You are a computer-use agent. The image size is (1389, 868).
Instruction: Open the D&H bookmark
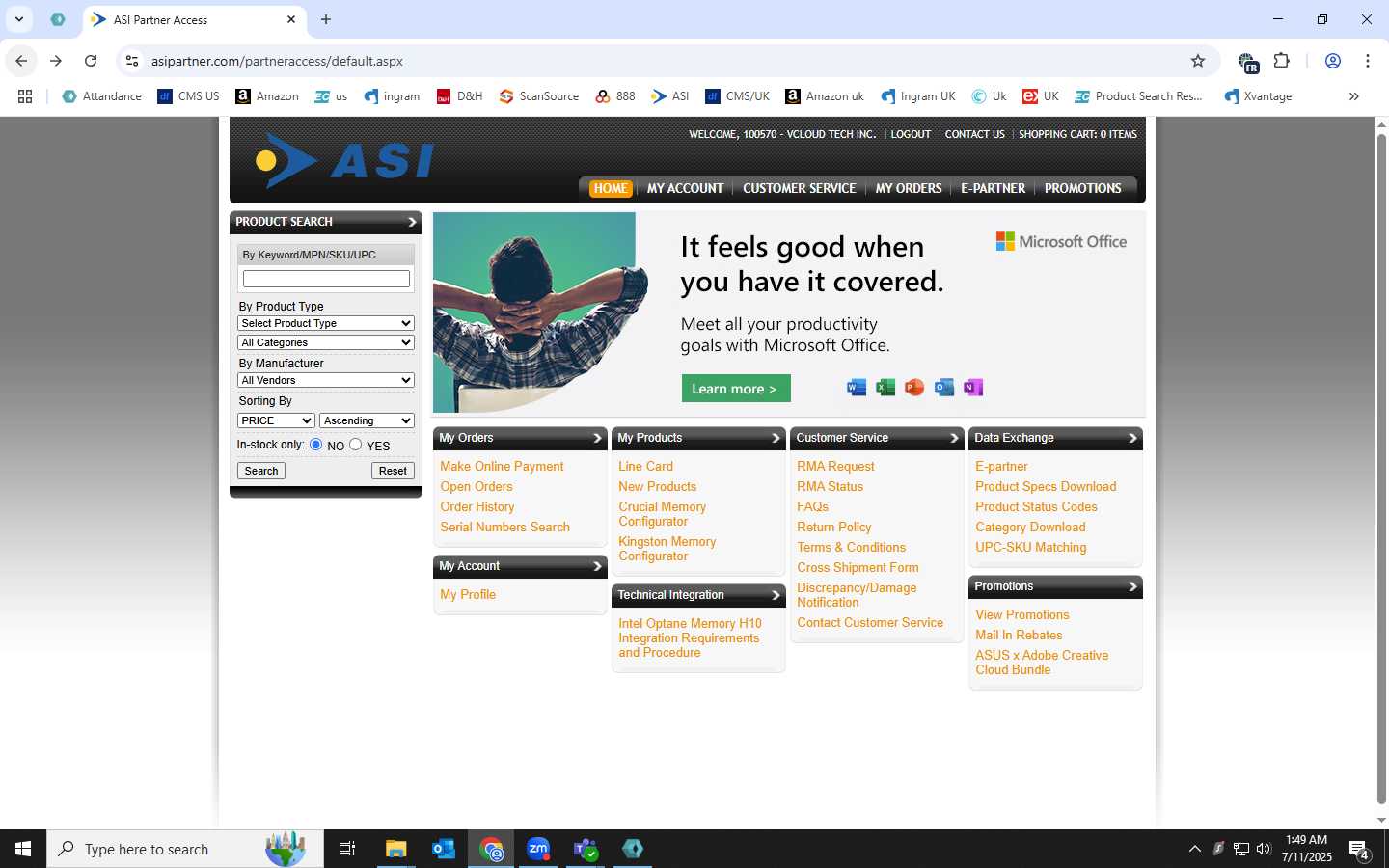pyautogui.click(x=459, y=96)
